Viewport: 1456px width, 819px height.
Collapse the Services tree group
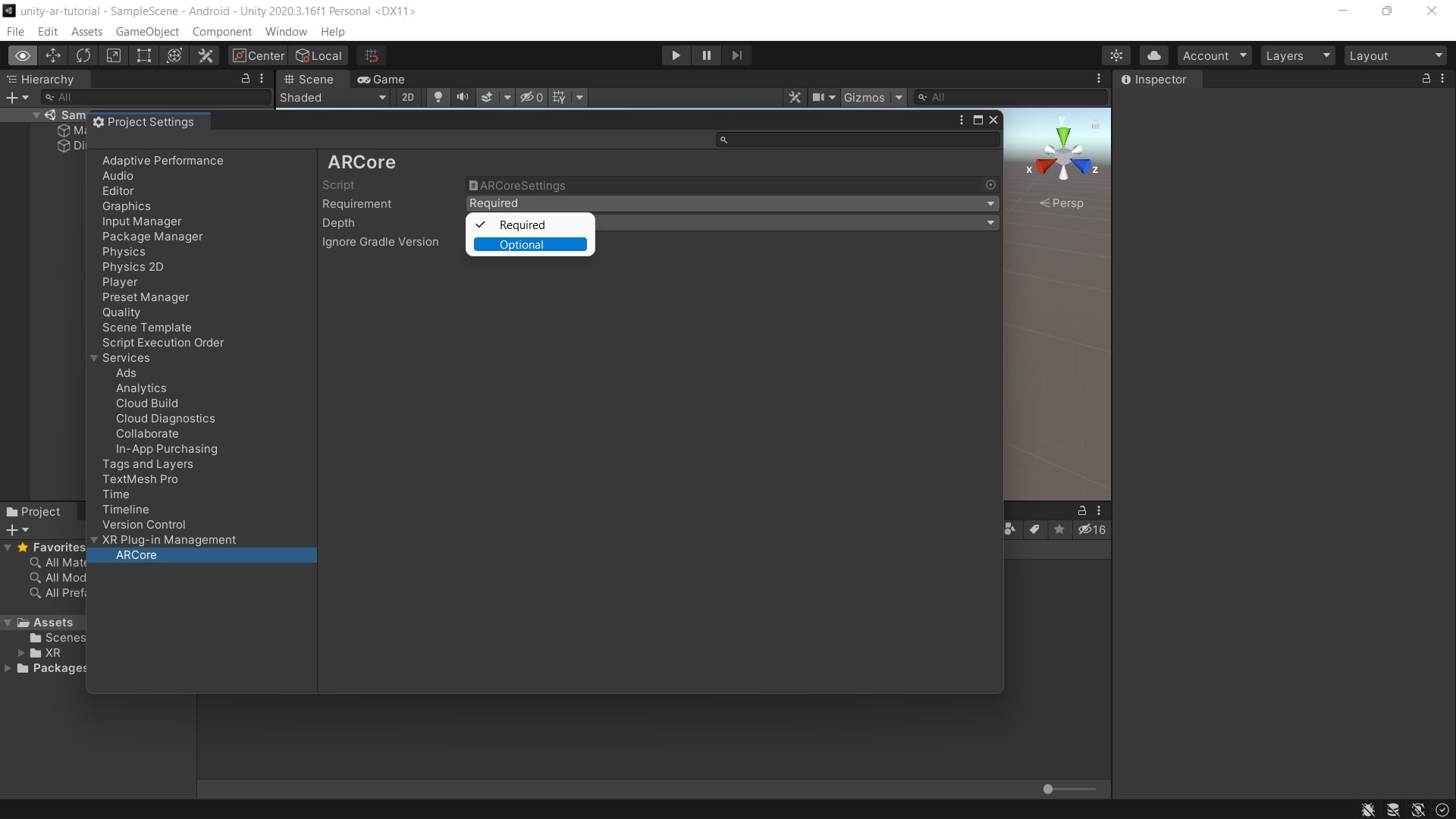94,358
